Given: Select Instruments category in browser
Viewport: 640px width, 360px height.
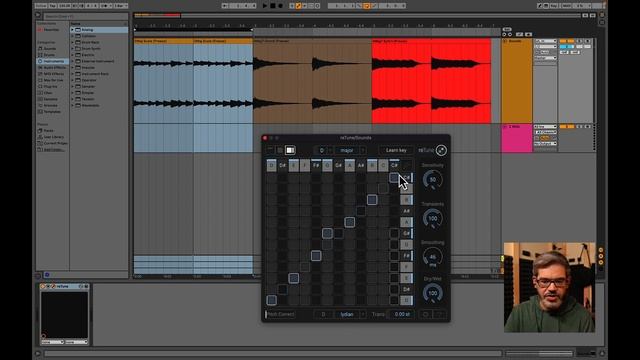Looking at the screenshot, I should (53, 61).
